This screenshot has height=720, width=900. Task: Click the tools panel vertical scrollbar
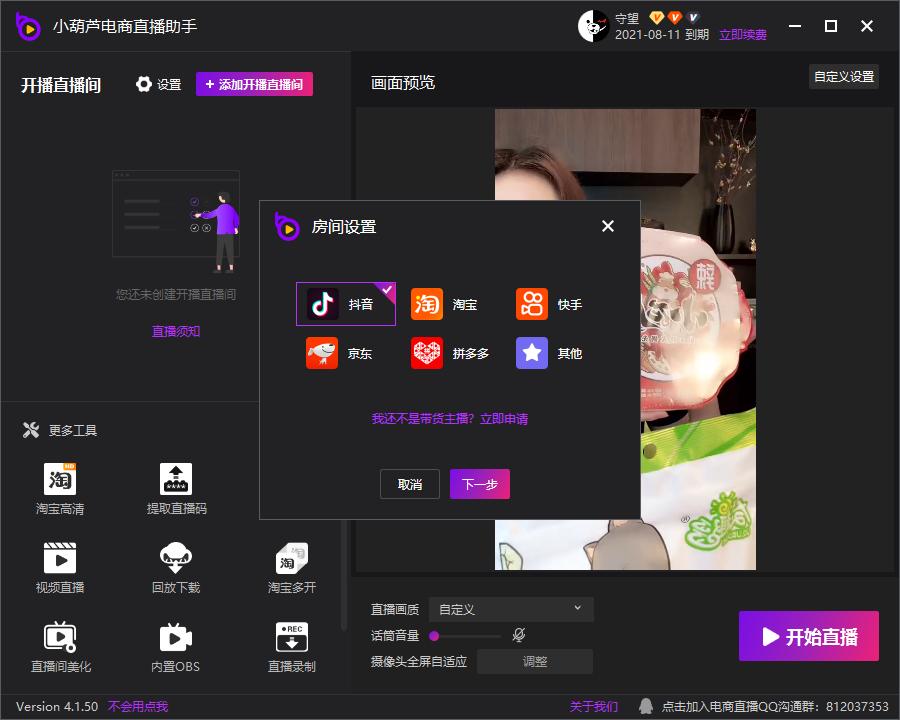point(344,574)
